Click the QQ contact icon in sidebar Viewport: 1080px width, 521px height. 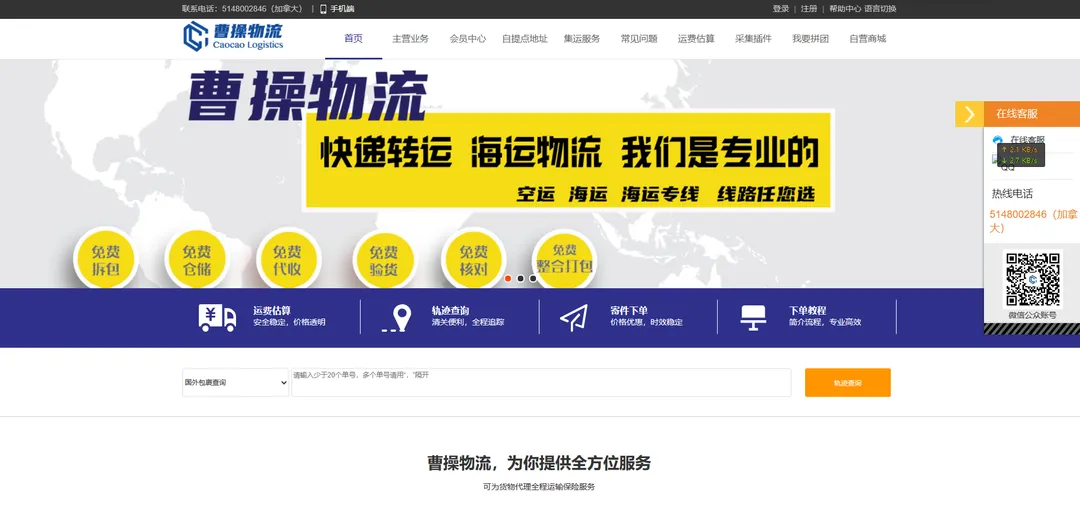point(997,159)
